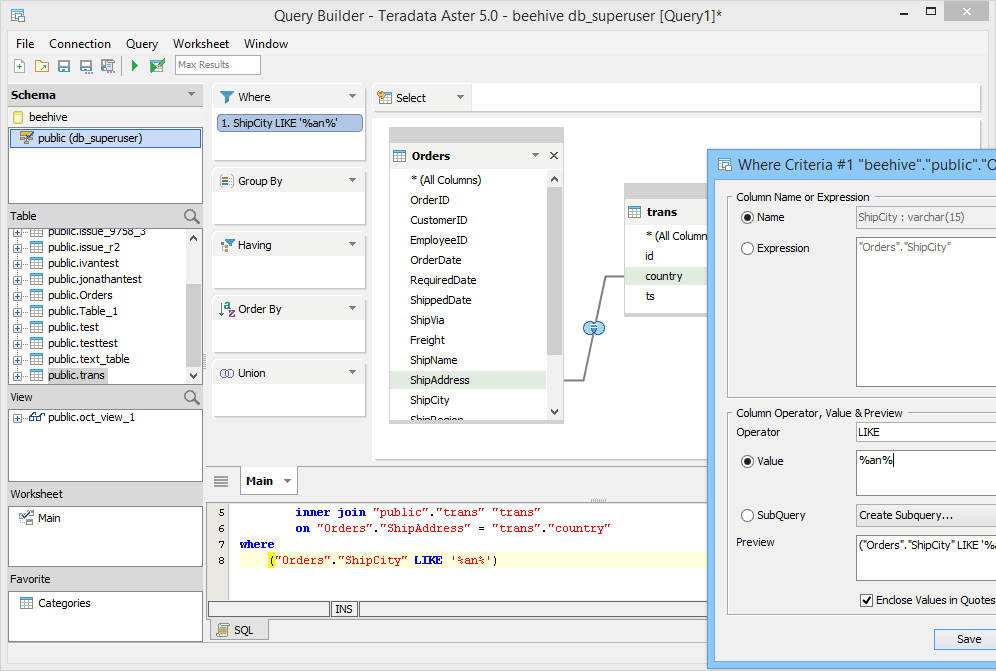Open the File menu
The height and width of the screenshot is (671, 996).
(x=25, y=44)
